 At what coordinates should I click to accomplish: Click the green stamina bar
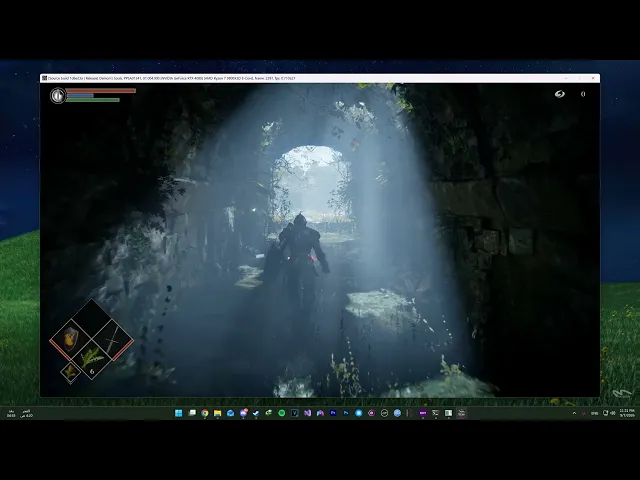coord(93,100)
